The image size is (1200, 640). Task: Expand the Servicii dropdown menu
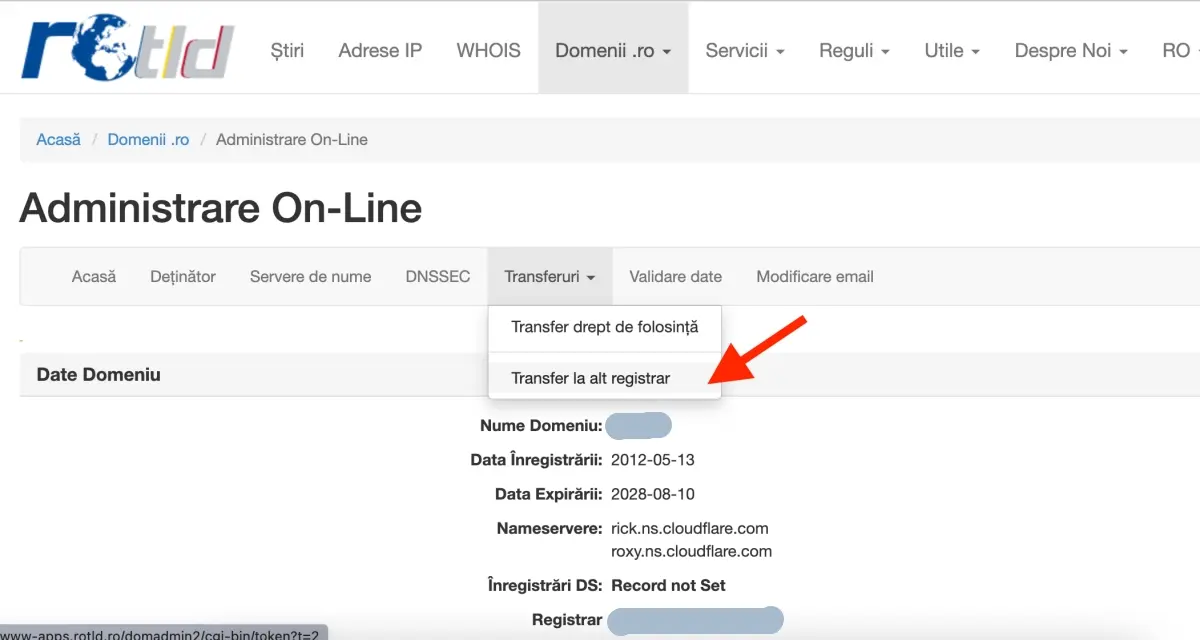tap(745, 50)
